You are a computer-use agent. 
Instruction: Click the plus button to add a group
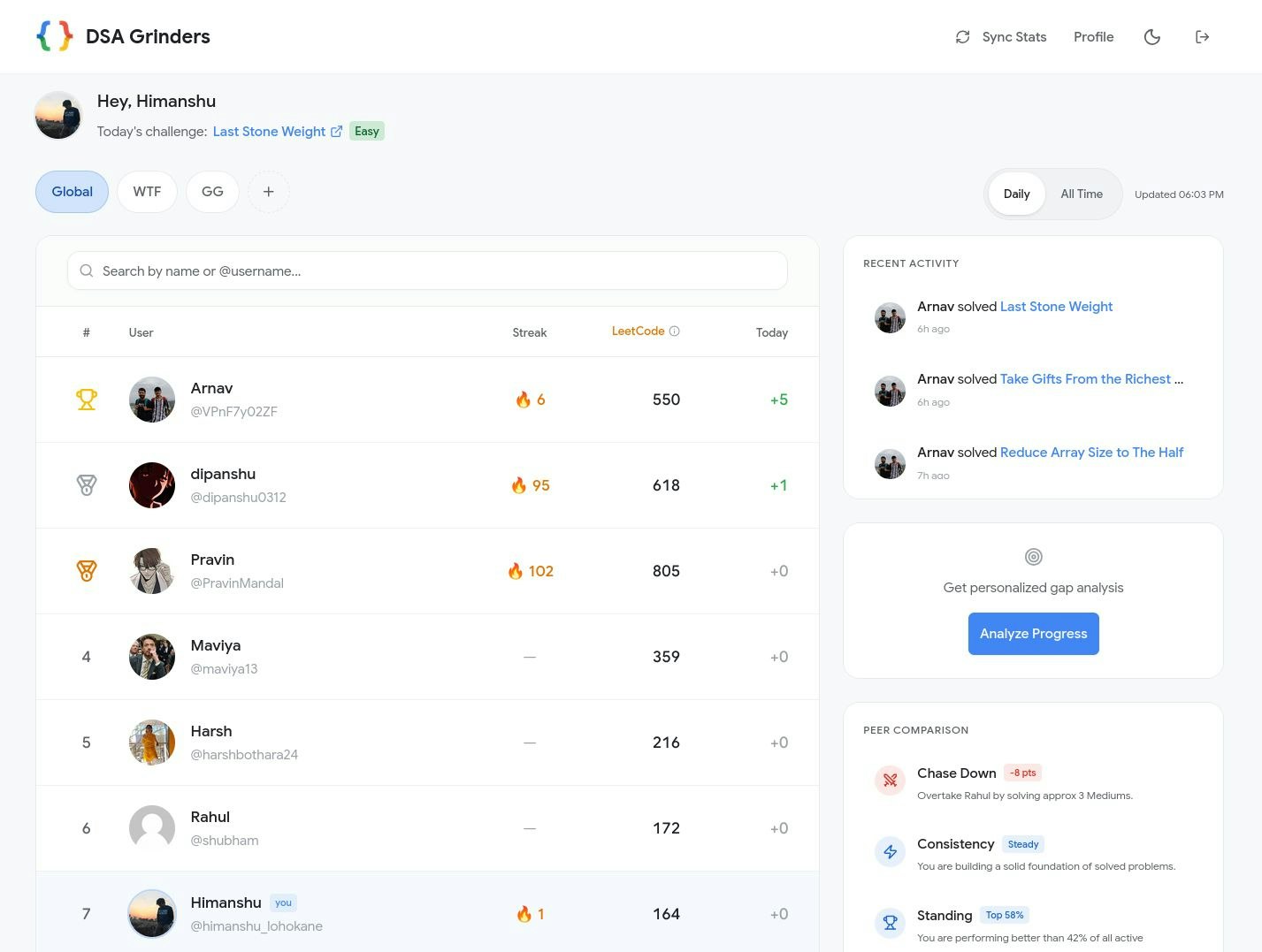[x=268, y=191]
